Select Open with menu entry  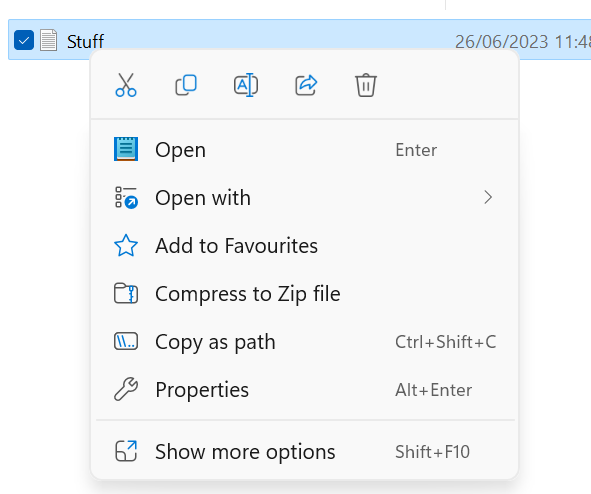click(x=305, y=197)
